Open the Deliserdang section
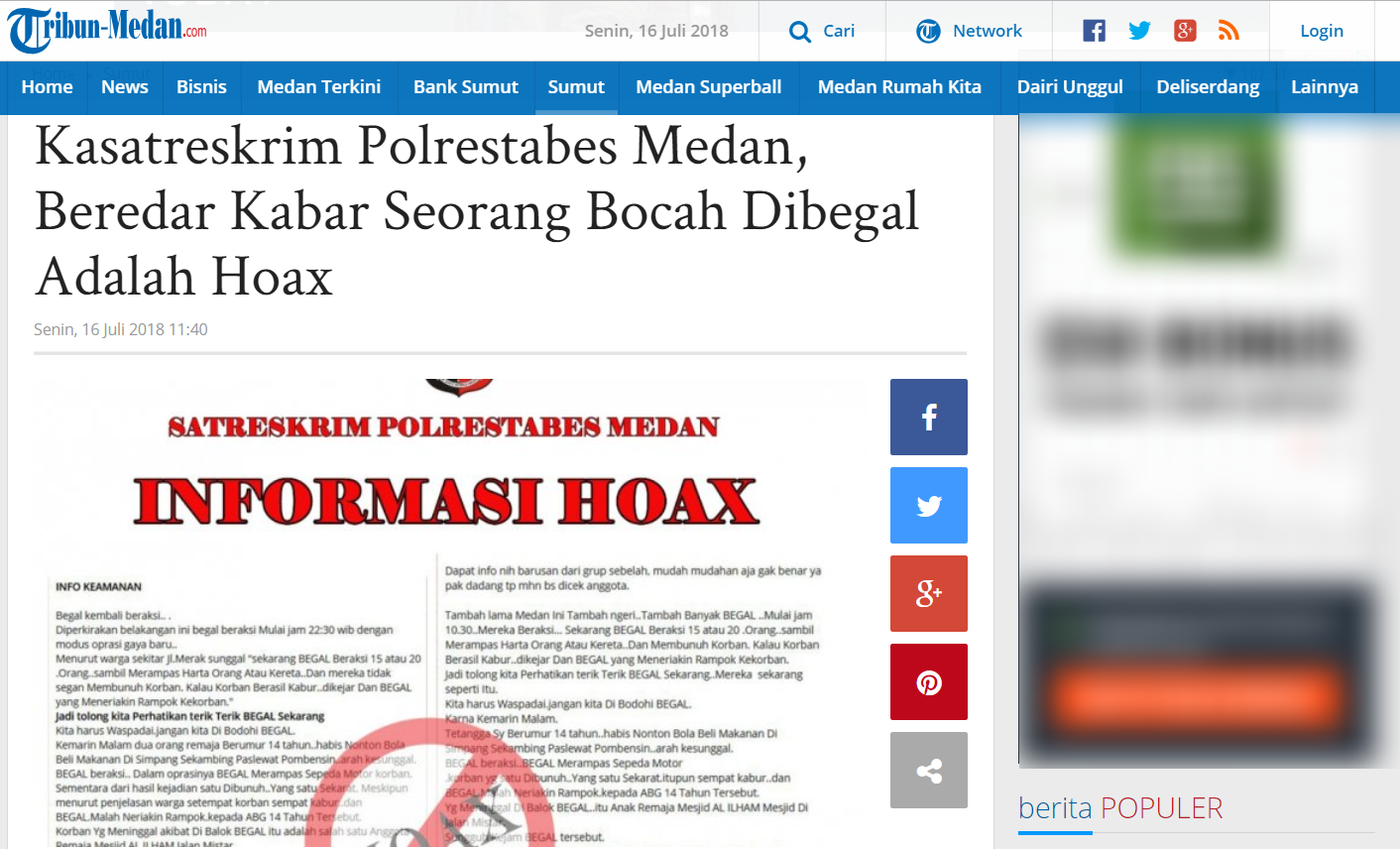Screen dimensions: 1400x849 click(1207, 87)
